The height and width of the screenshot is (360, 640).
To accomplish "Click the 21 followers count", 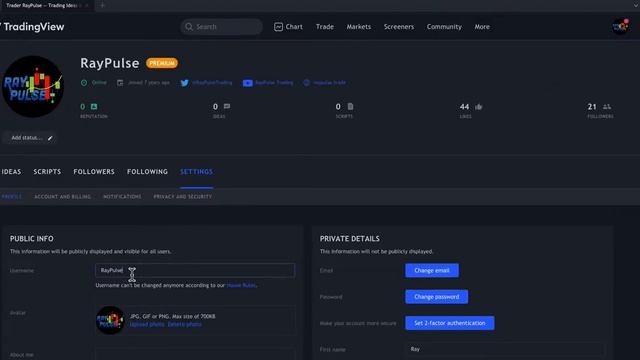I will 592,107.
